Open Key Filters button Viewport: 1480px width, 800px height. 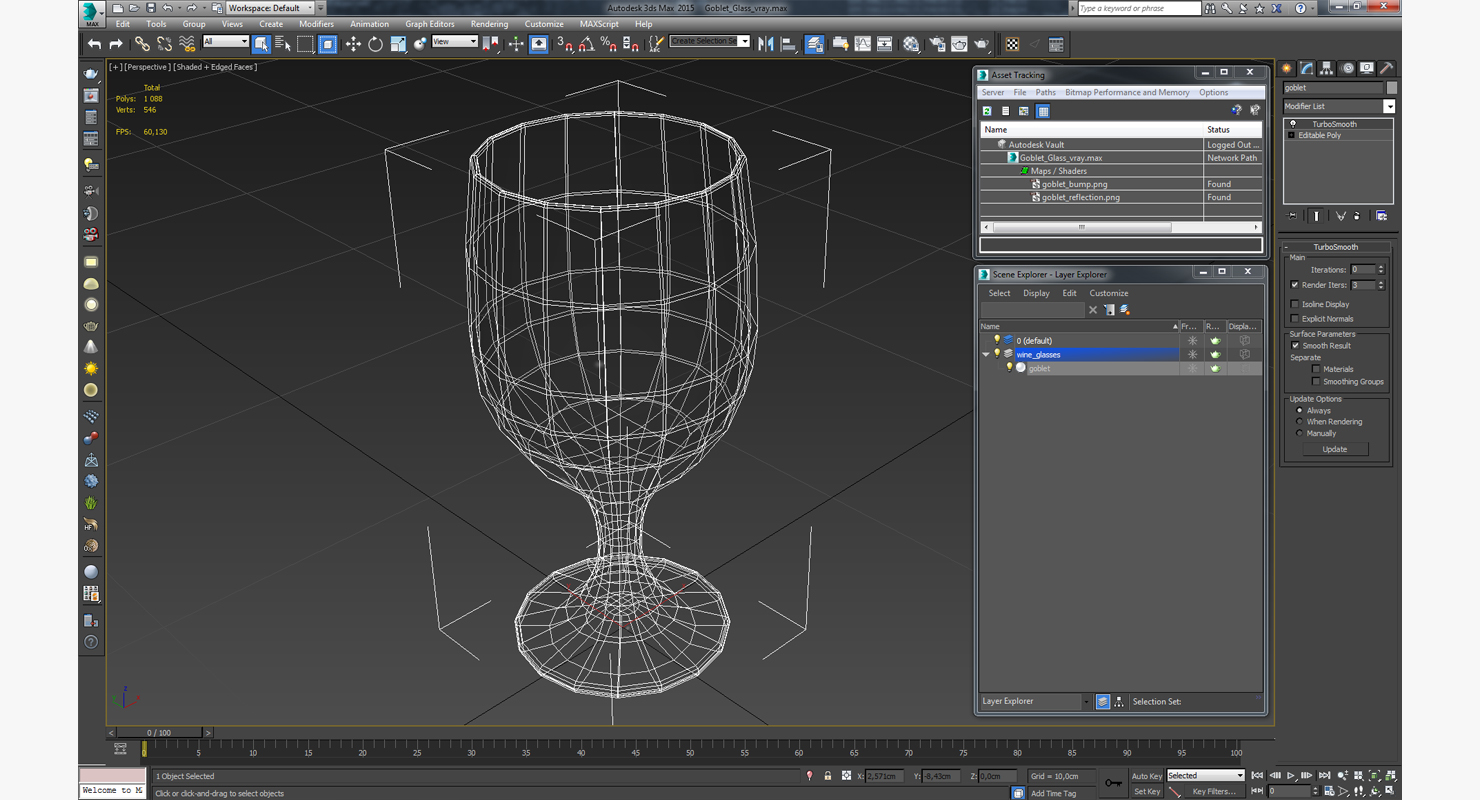tap(1213, 792)
